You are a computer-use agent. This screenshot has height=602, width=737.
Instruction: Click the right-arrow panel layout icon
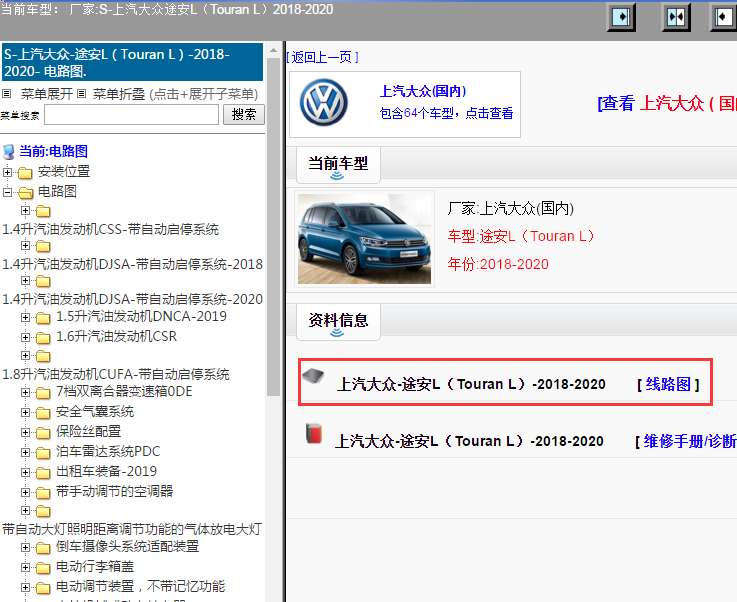click(x=621, y=17)
